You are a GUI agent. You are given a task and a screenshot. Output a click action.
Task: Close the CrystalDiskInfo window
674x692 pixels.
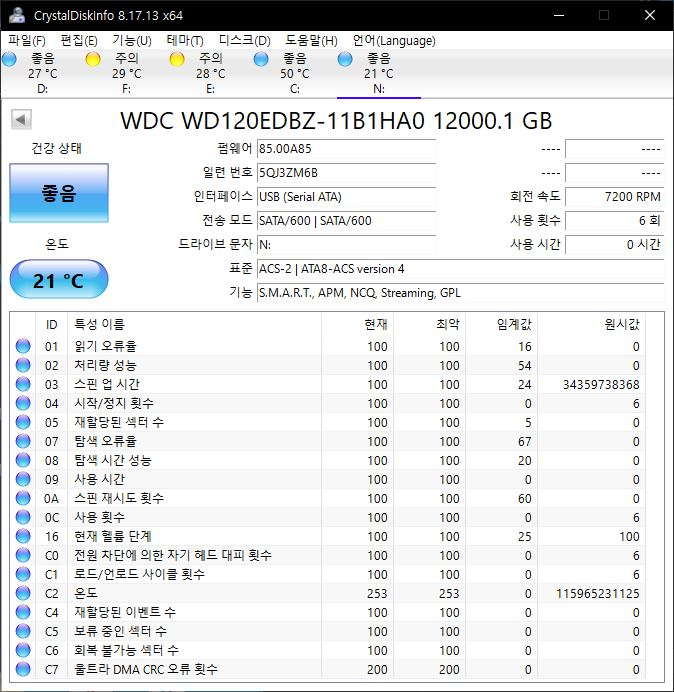pos(650,15)
